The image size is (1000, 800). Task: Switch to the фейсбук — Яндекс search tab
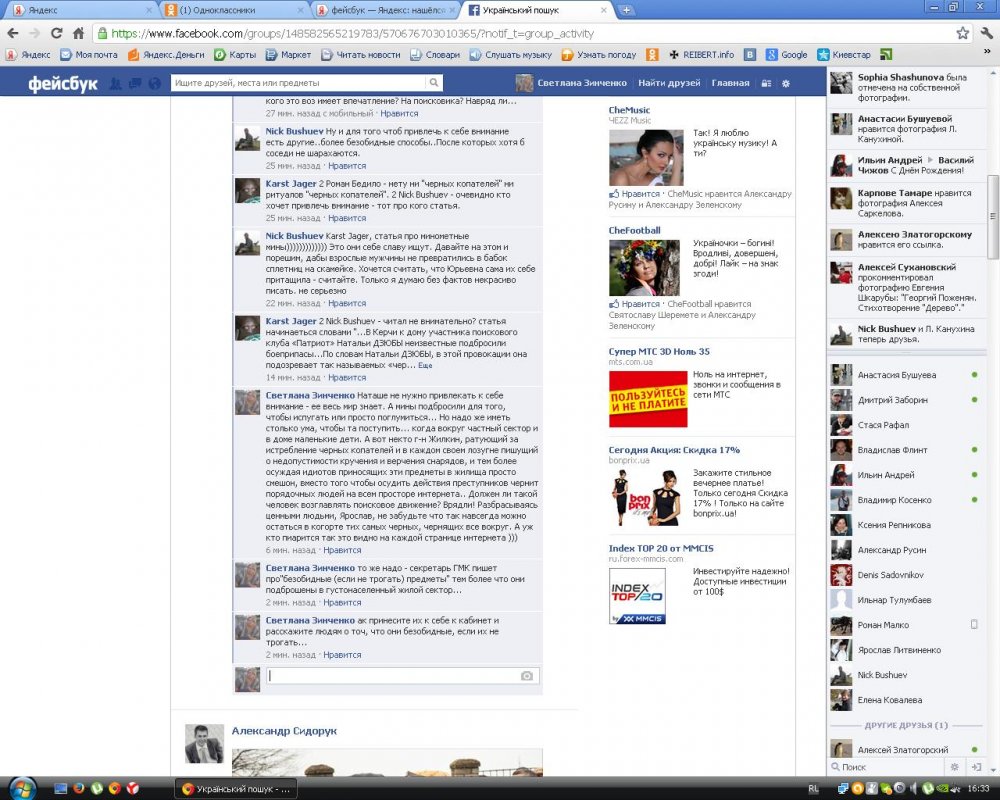(386, 10)
